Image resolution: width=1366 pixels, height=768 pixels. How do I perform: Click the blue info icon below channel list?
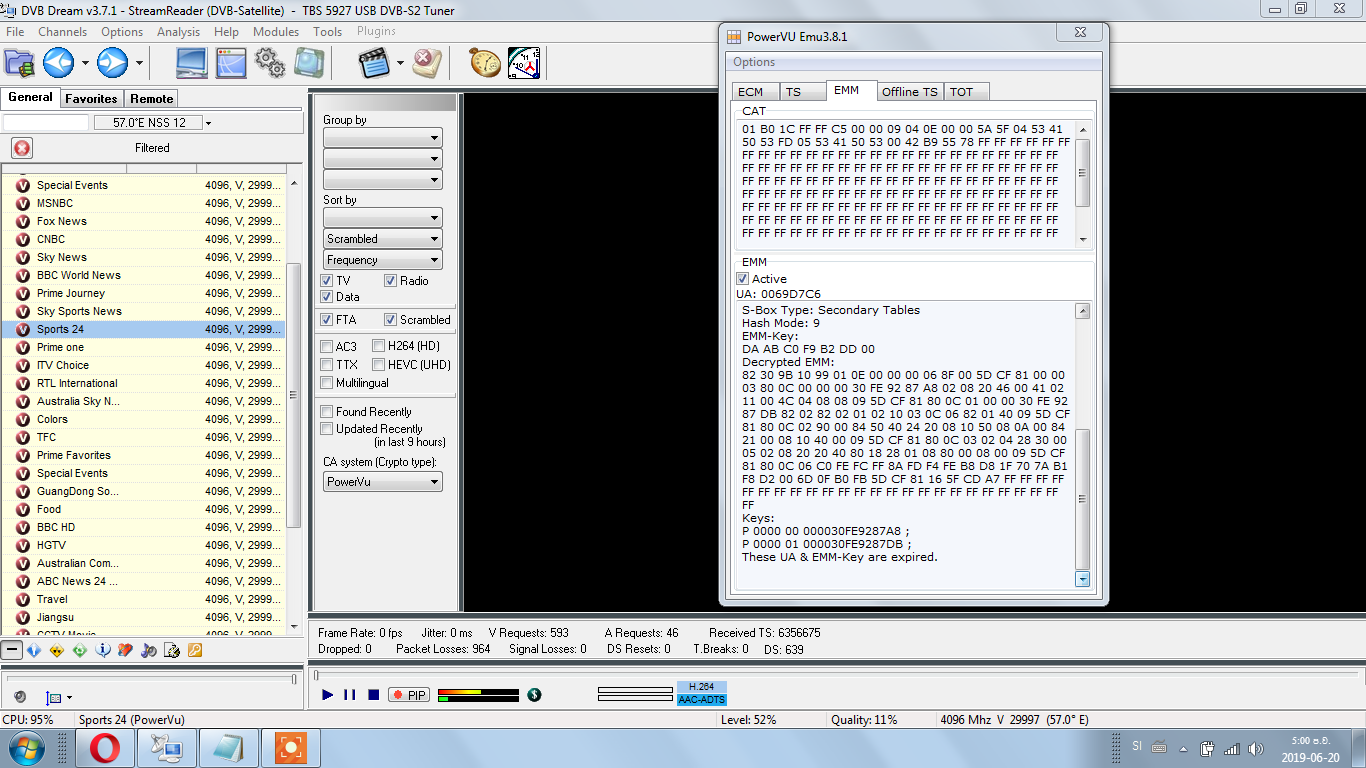103,650
